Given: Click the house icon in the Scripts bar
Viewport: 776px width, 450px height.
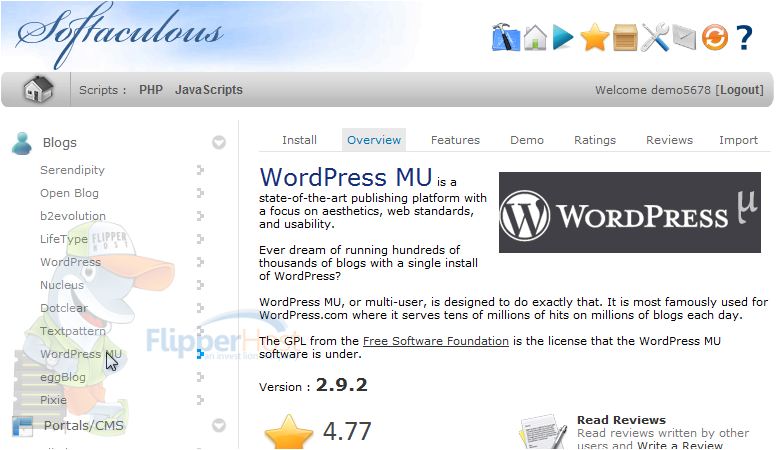Looking at the screenshot, I should pyautogui.click(x=38, y=90).
